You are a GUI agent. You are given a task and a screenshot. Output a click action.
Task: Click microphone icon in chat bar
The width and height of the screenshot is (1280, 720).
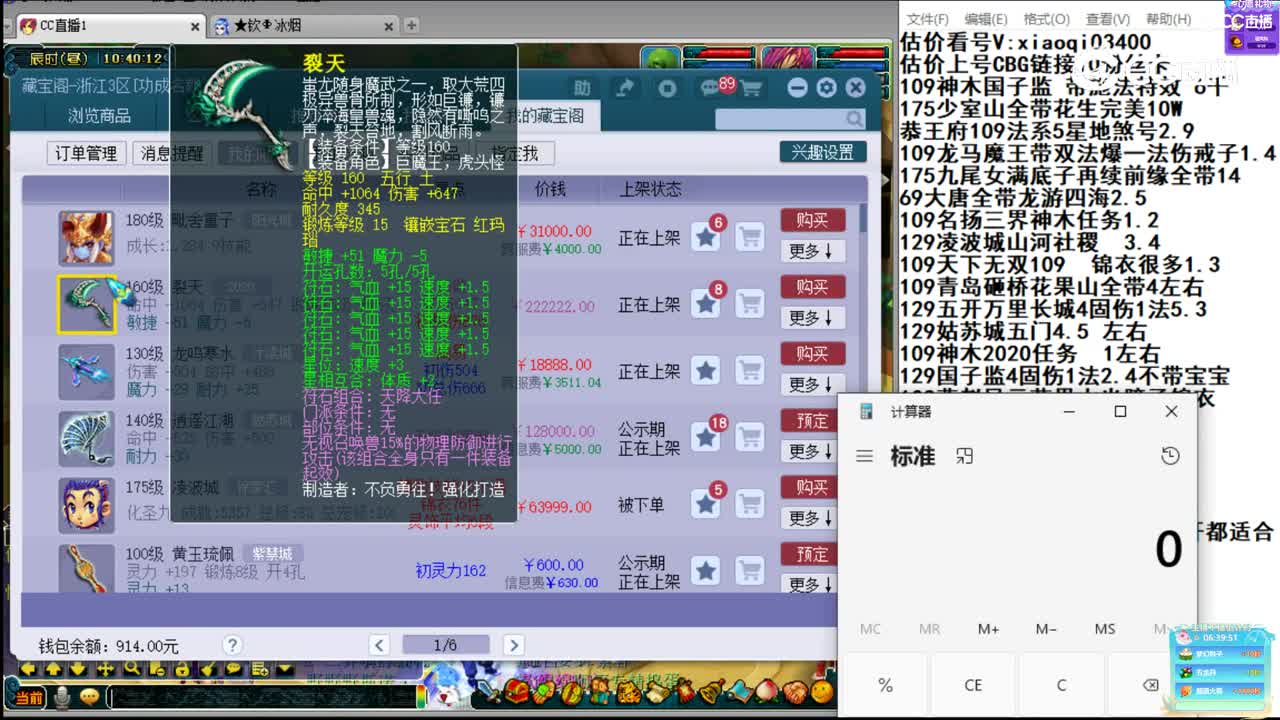click(x=62, y=696)
